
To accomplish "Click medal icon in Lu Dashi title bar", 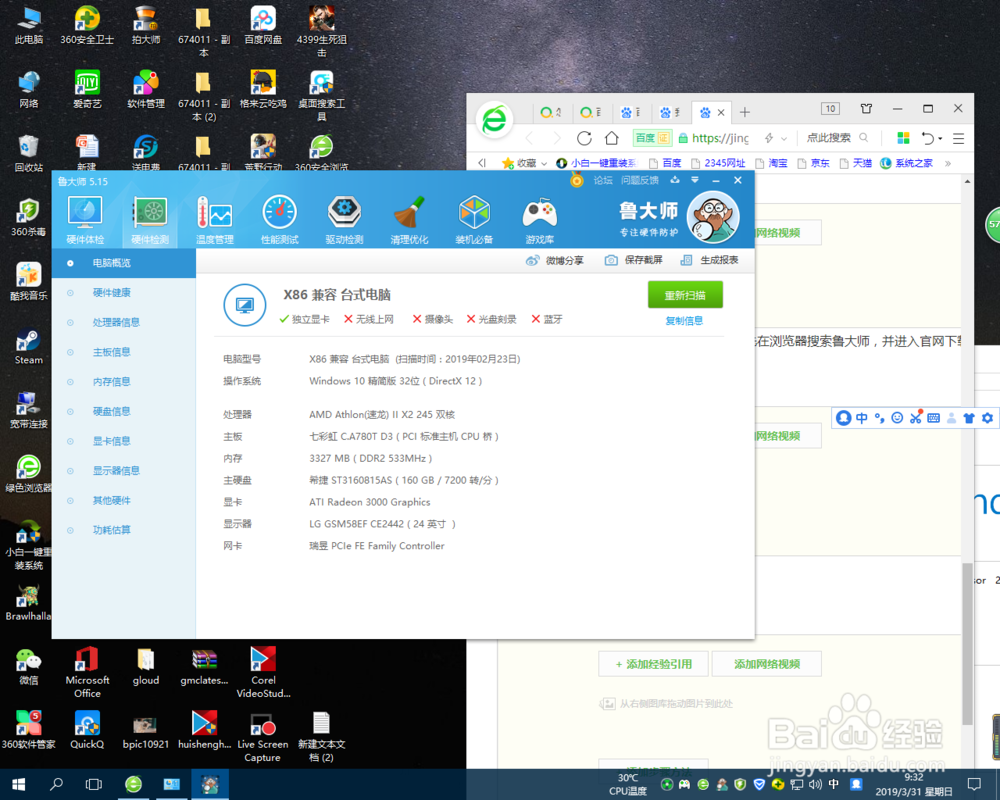I will [x=577, y=181].
